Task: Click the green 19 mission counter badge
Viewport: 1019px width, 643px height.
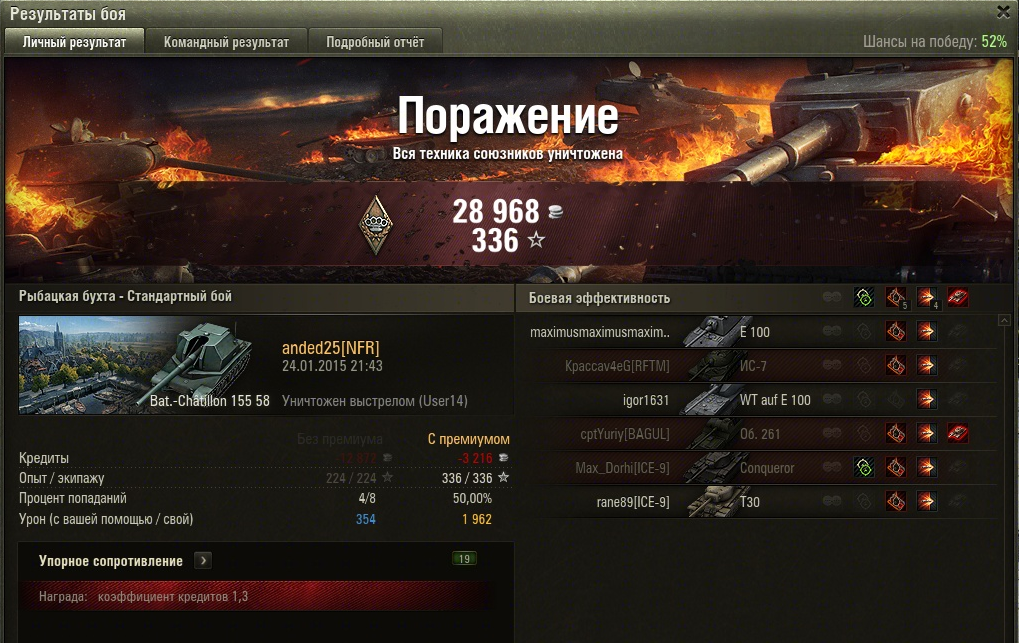Action: pos(464,558)
